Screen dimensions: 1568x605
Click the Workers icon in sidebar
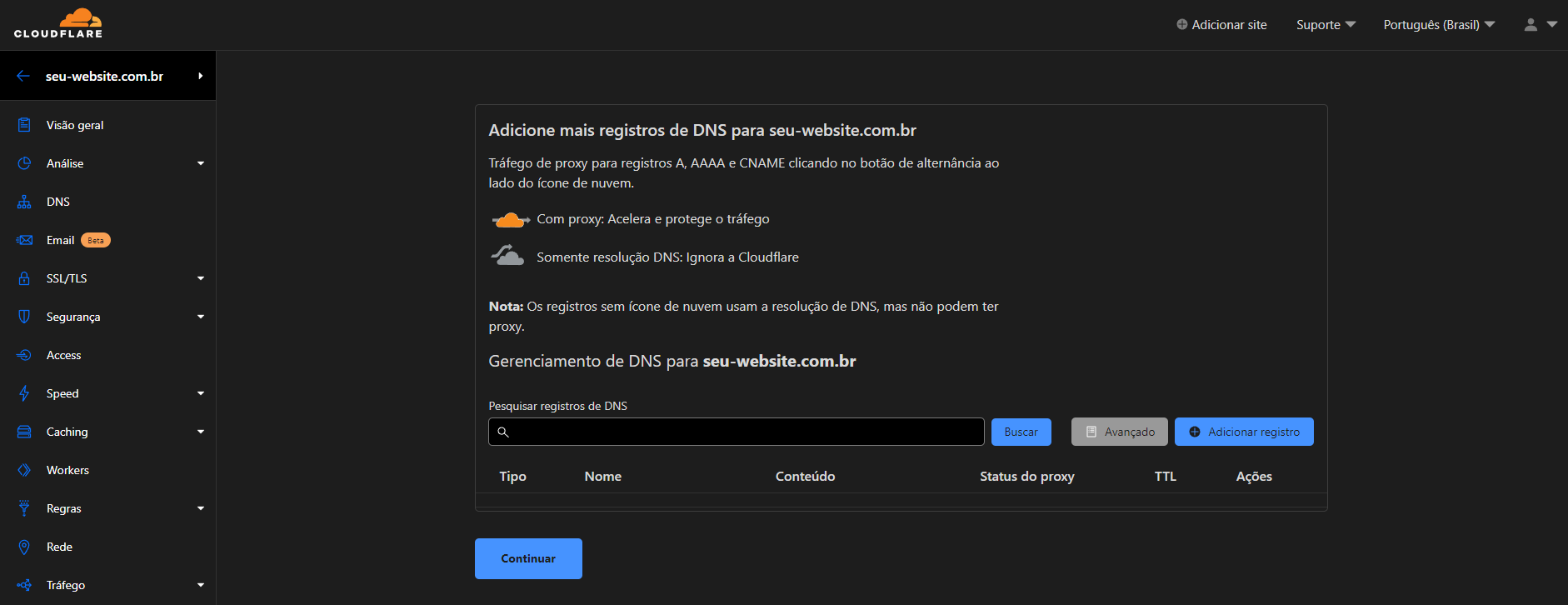pos(24,470)
